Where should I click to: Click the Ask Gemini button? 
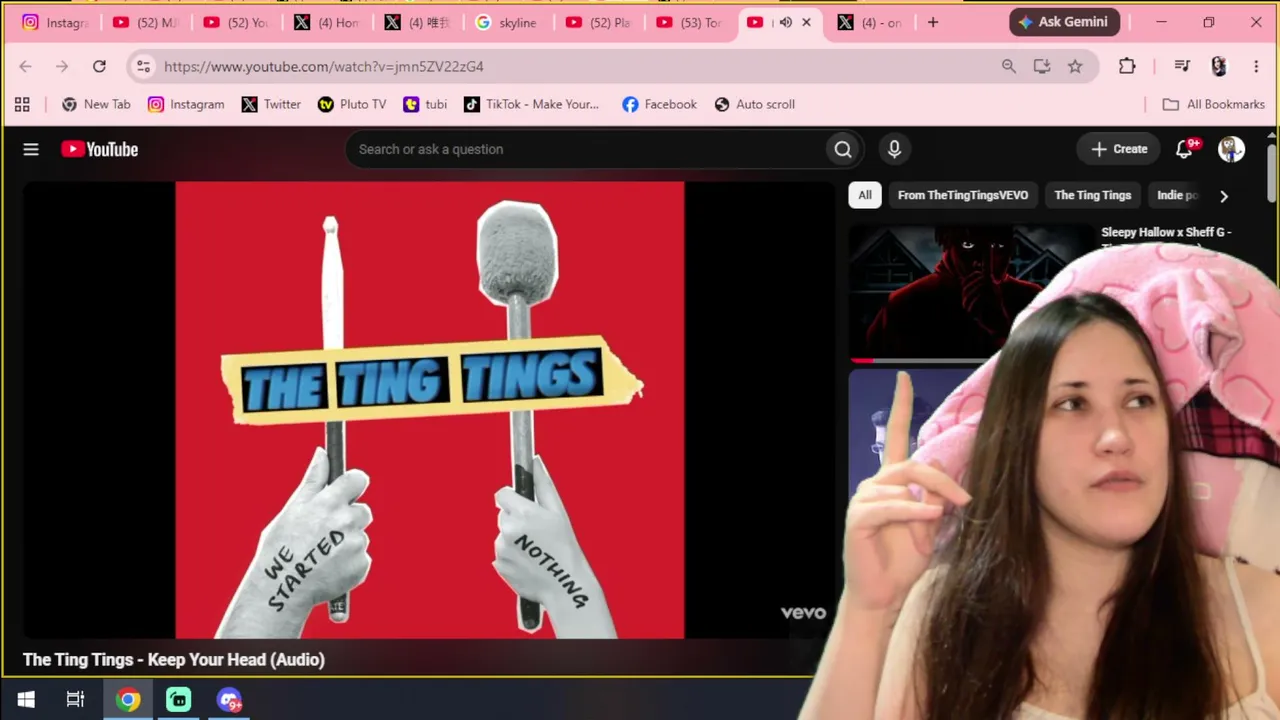pyautogui.click(x=1064, y=22)
